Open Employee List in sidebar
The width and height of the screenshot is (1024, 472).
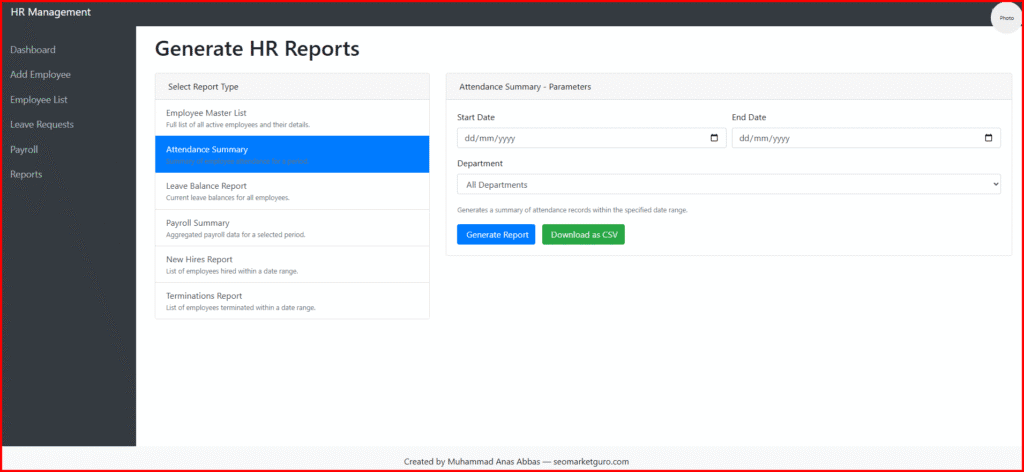pos(38,100)
